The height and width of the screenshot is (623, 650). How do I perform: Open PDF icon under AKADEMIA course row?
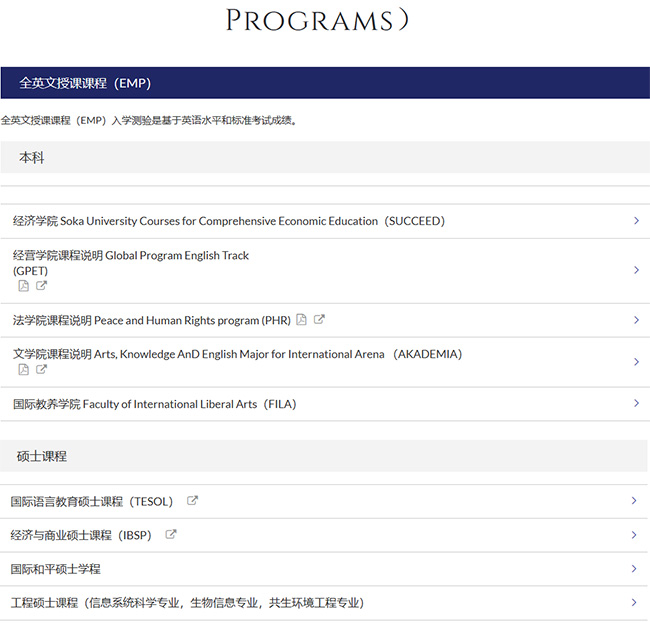tap(24, 369)
